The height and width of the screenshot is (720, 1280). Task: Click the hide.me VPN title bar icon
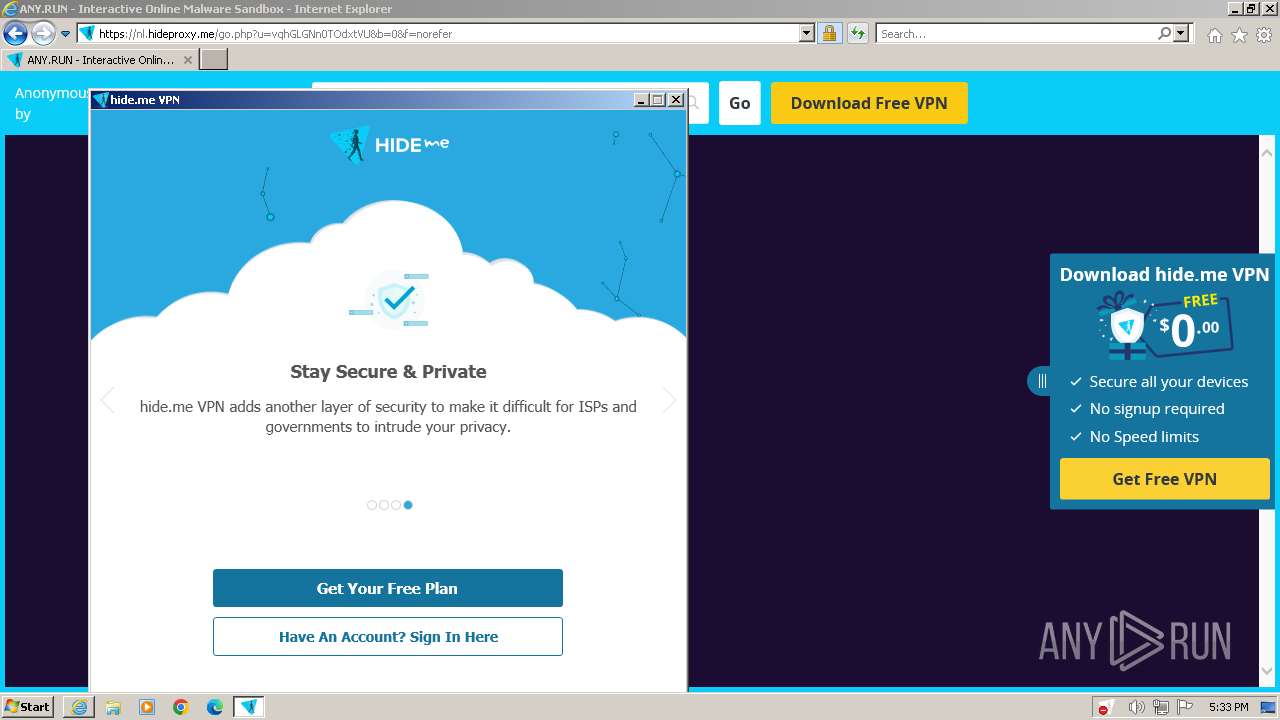click(100, 100)
